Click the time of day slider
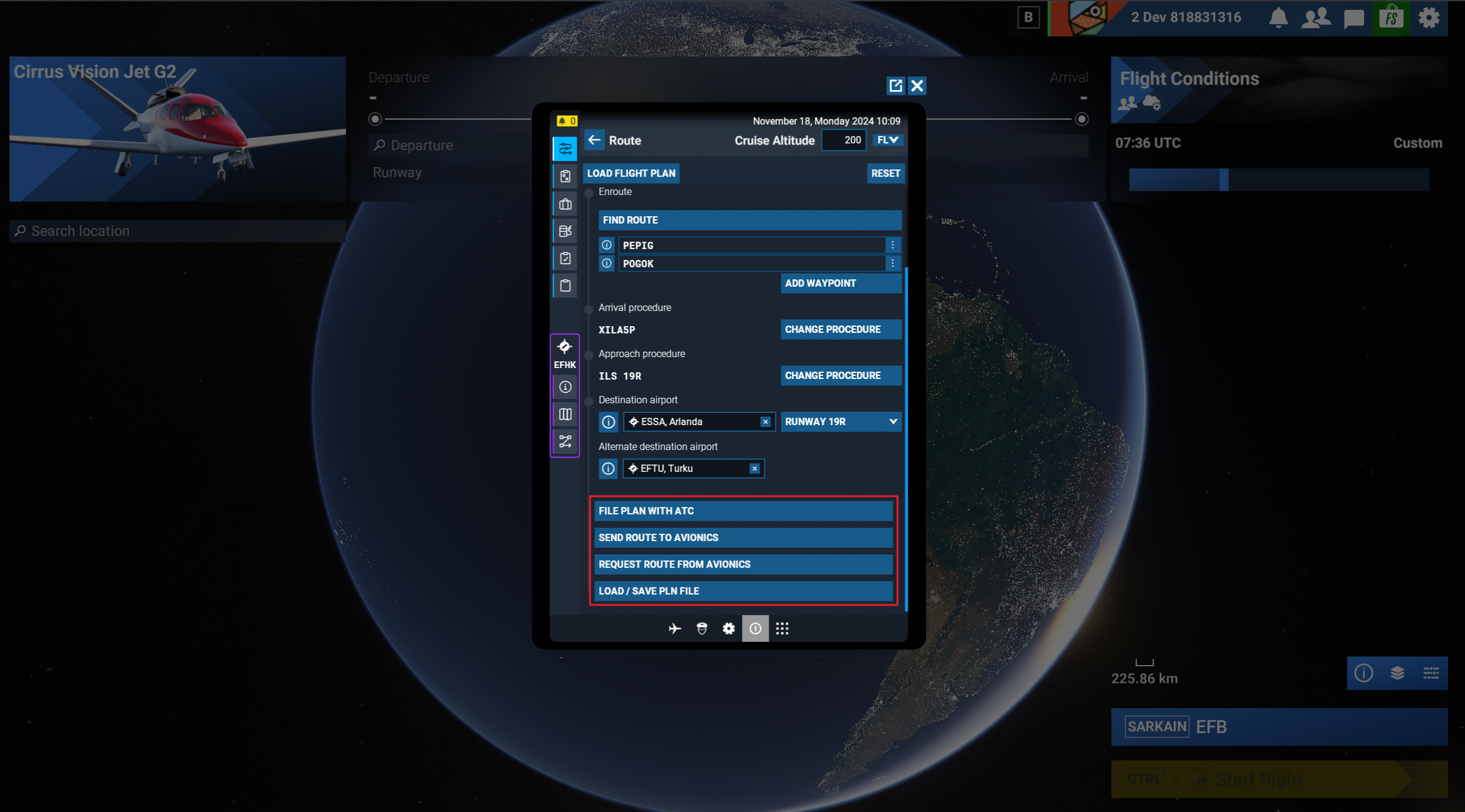This screenshot has height=812, width=1465. coord(1223,180)
